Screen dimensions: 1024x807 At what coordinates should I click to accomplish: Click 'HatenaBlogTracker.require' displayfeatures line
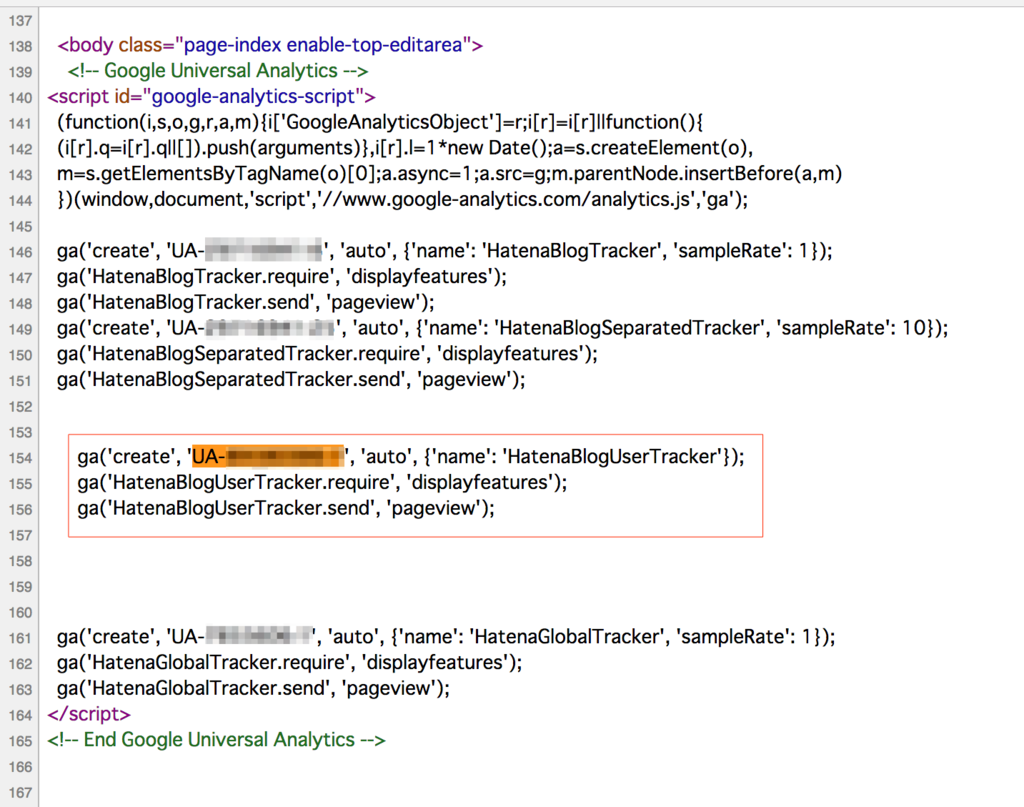pos(281,277)
